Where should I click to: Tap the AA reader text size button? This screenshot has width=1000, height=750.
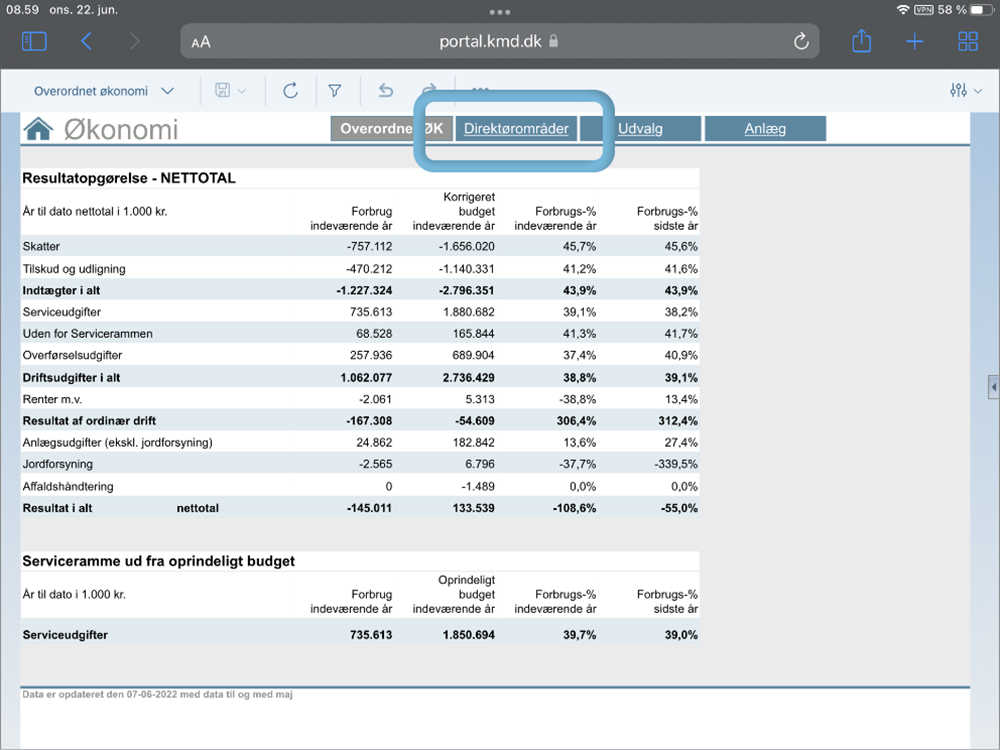point(201,42)
